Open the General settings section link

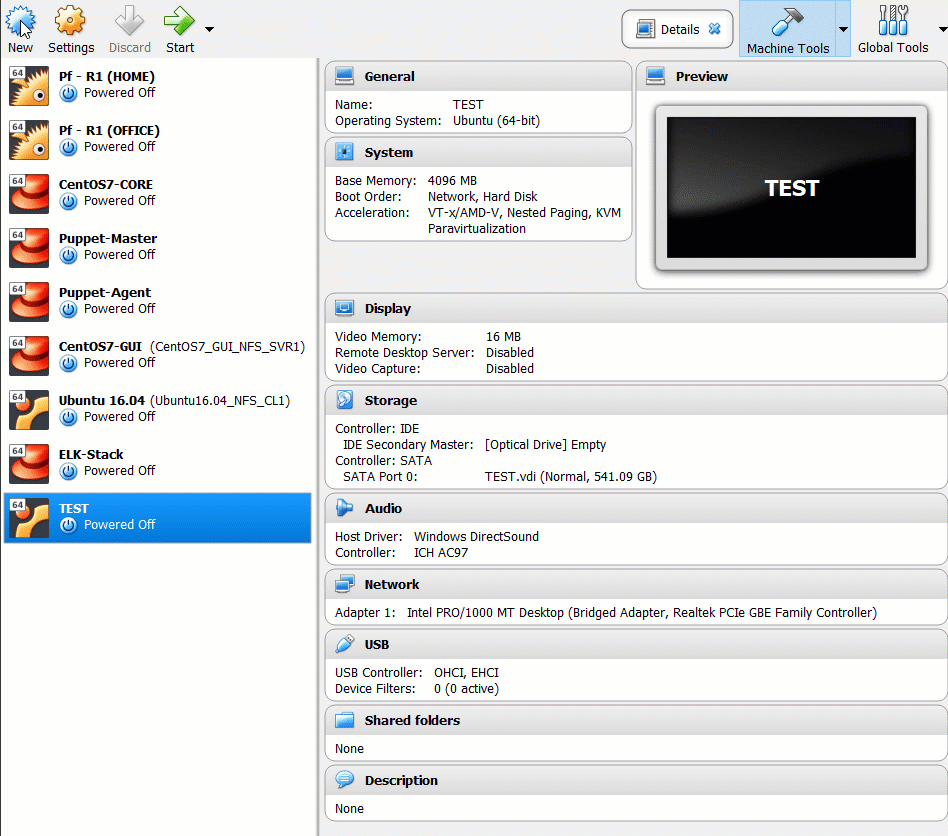click(389, 77)
